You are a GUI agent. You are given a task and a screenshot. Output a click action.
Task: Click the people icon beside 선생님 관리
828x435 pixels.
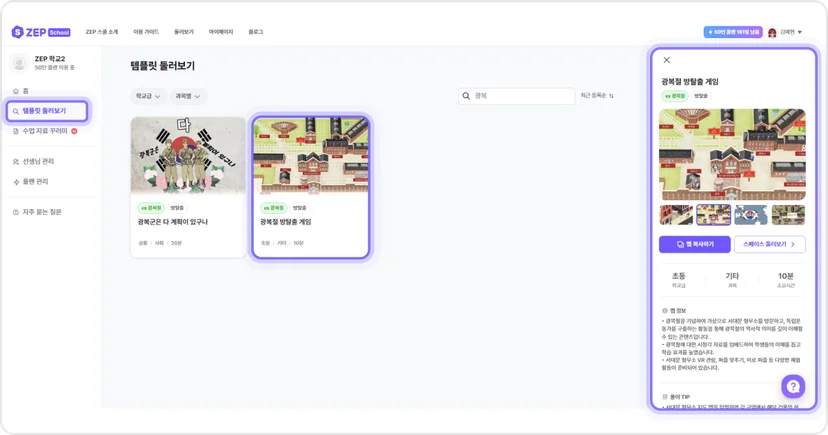pyautogui.click(x=16, y=162)
